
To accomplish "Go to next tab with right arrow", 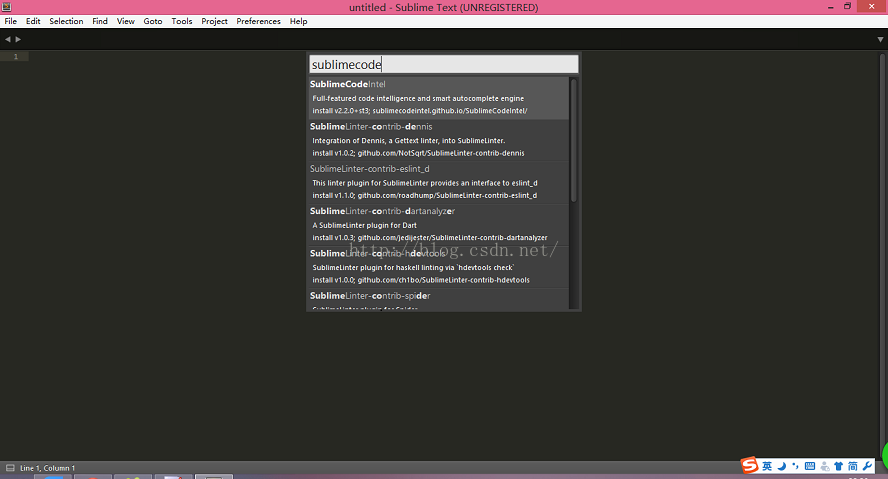I will click(x=18, y=39).
